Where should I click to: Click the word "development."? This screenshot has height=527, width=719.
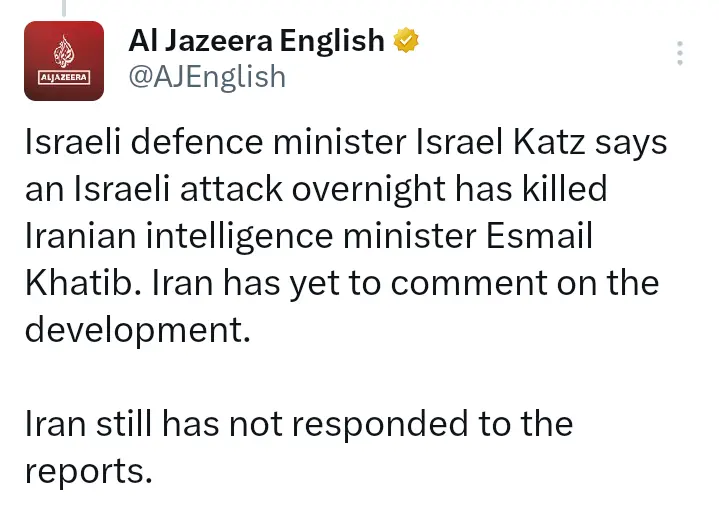point(137,330)
